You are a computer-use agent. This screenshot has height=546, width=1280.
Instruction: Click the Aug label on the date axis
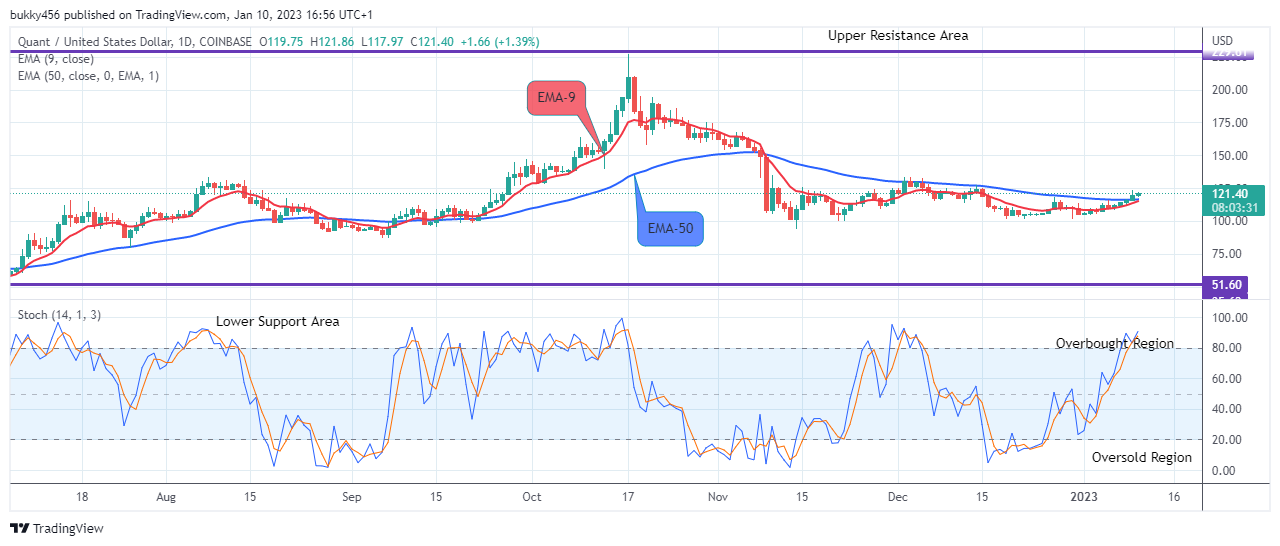pos(166,496)
